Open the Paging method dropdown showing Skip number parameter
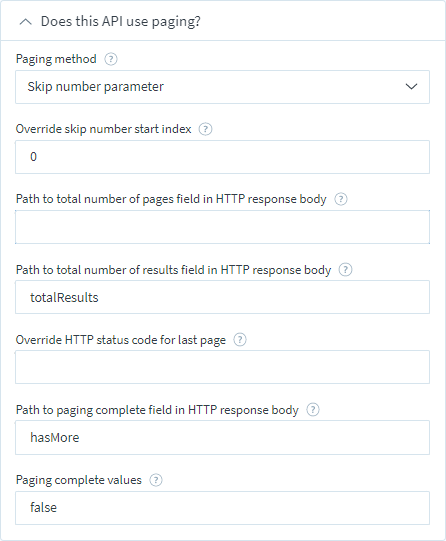The height and width of the screenshot is (541, 446). coord(222,87)
